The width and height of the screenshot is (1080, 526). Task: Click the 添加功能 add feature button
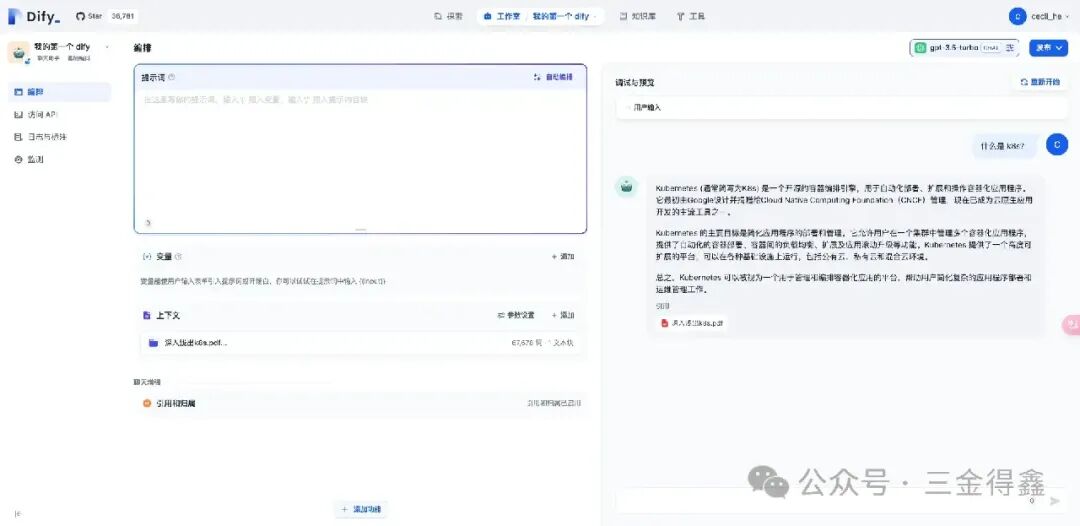(x=362, y=509)
